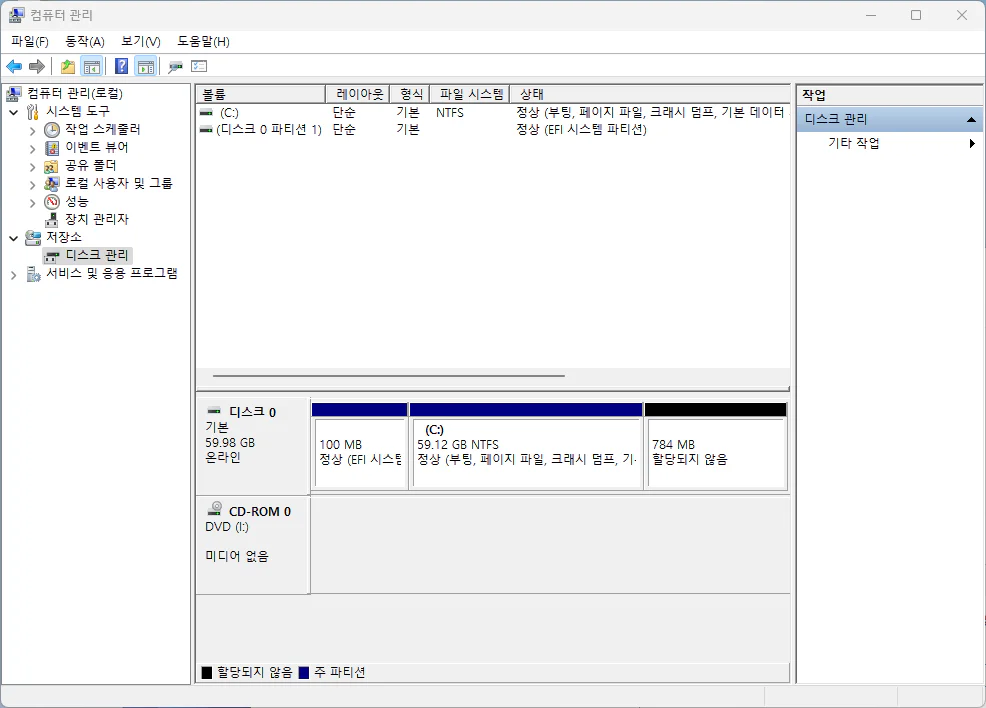Open the 보기(V) menu

click(x=141, y=41)
